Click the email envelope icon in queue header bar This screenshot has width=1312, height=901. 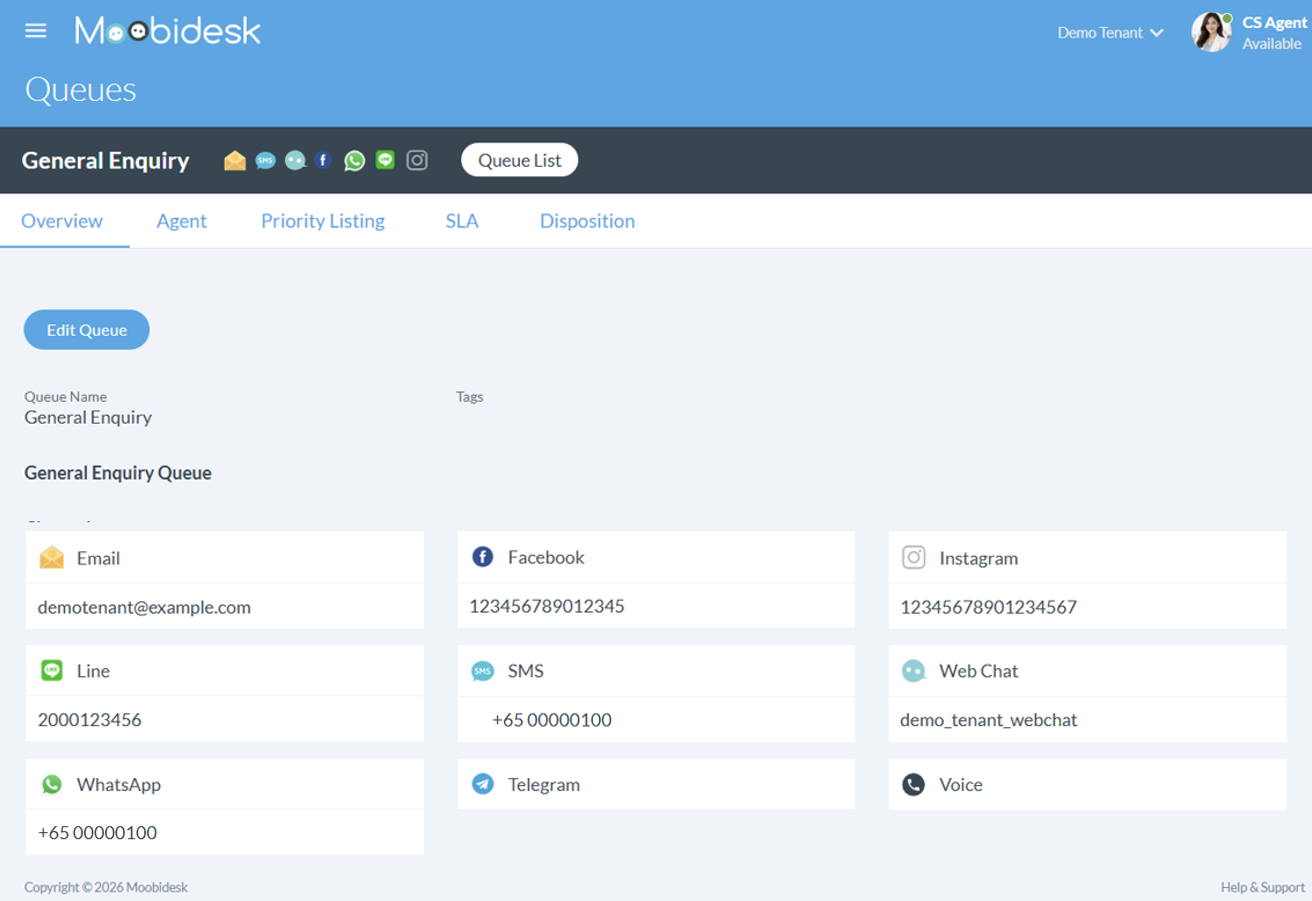[x=235, y=161]
